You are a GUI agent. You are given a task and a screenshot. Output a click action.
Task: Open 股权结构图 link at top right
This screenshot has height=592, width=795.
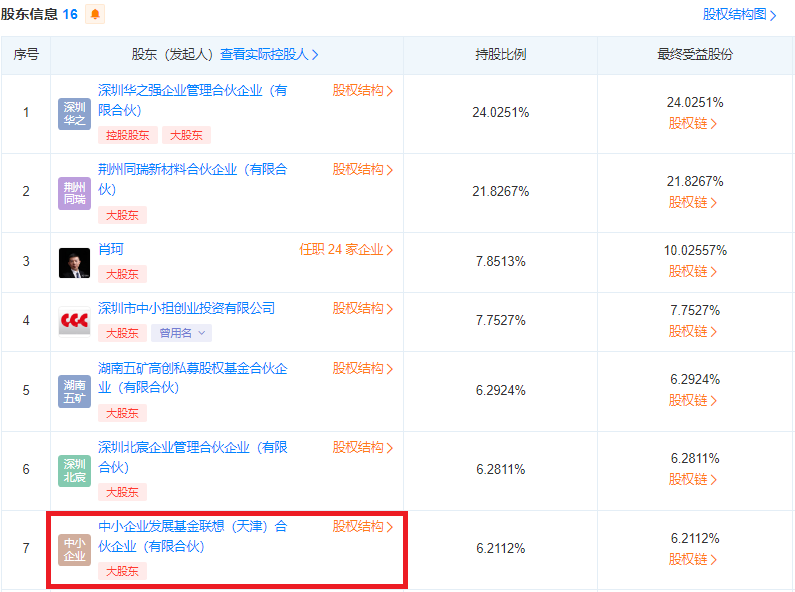pos(739,15)
